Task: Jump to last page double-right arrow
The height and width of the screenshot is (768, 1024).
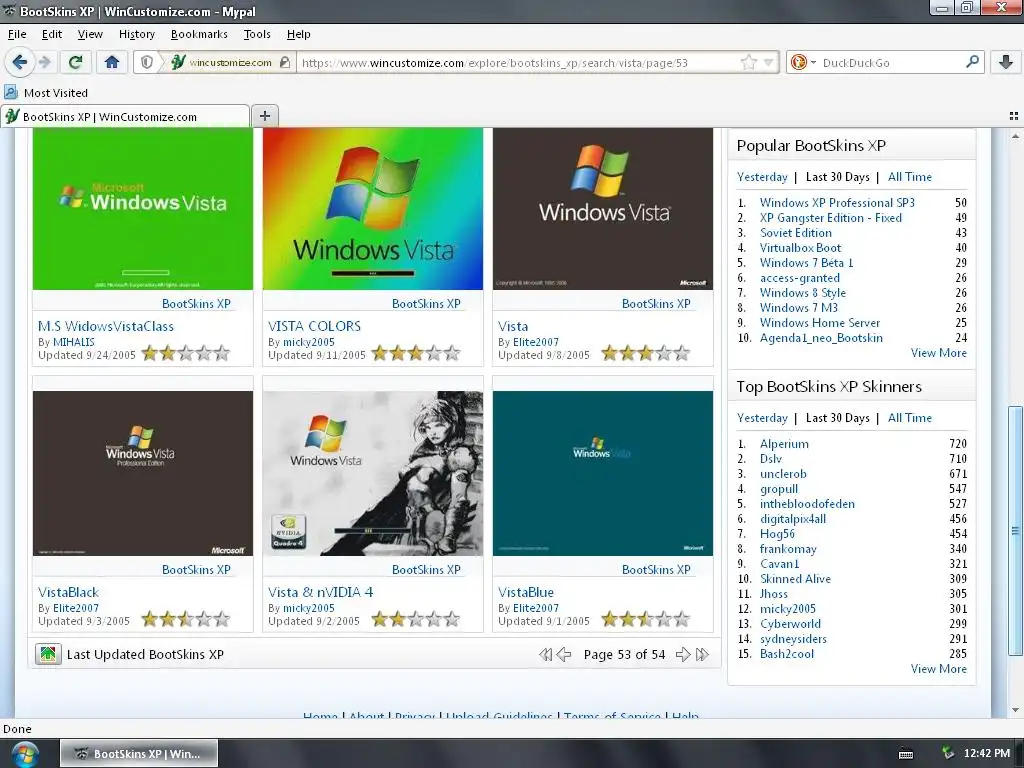Action: pos(703,654)
